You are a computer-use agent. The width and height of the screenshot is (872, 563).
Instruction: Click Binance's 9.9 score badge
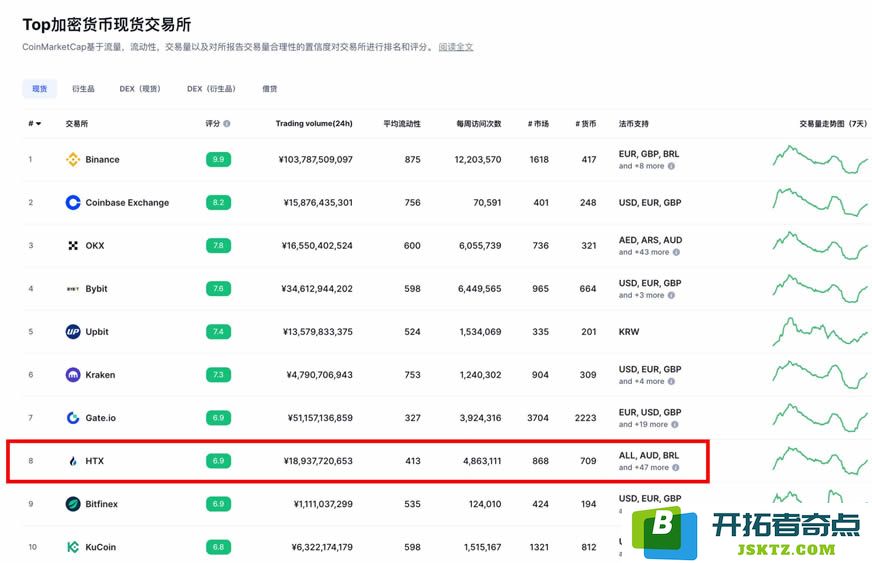pos(218,160)
